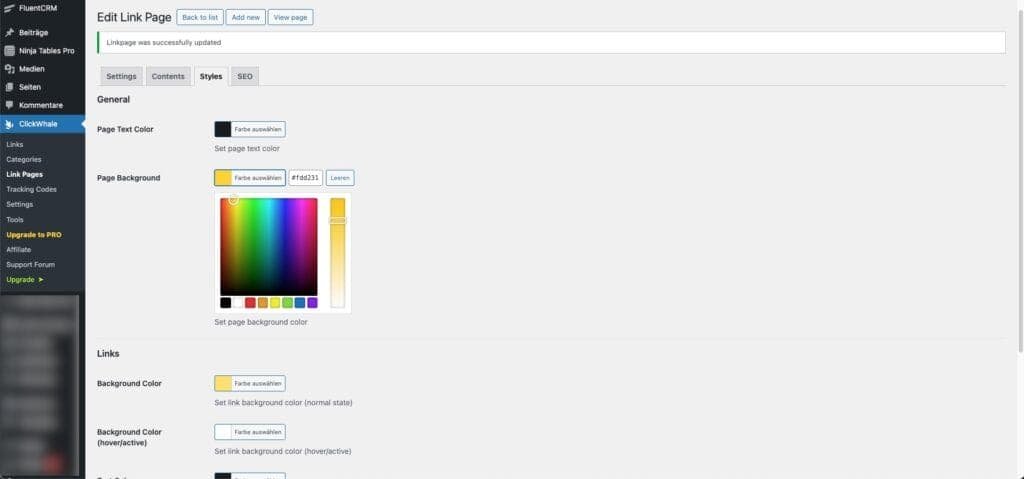Screen dimensions: 1024x479
Task: Open the hover/active Background Color picker
Action: [250, 432]
